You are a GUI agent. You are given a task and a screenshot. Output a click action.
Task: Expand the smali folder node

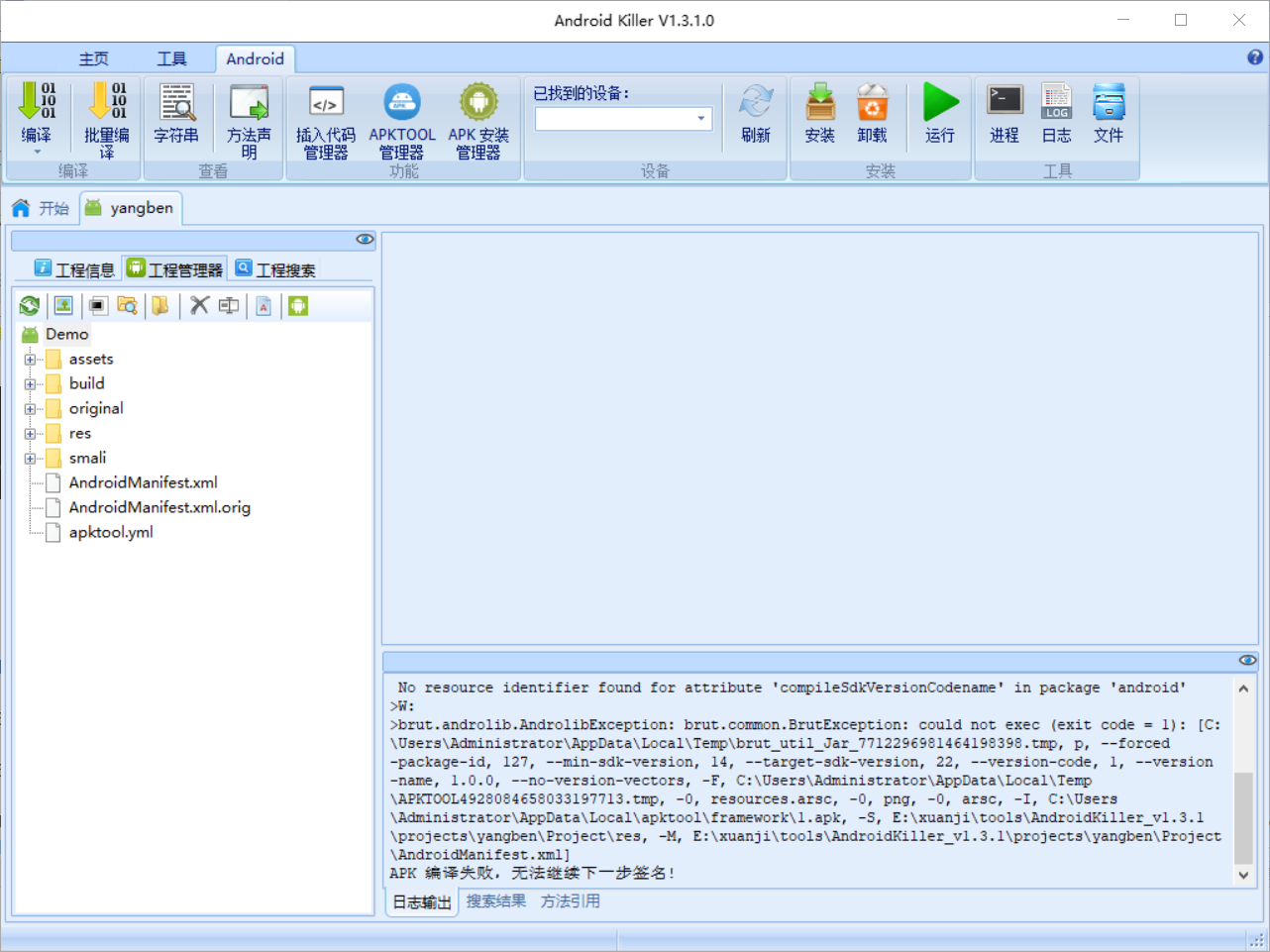click(x=30, y=459)
